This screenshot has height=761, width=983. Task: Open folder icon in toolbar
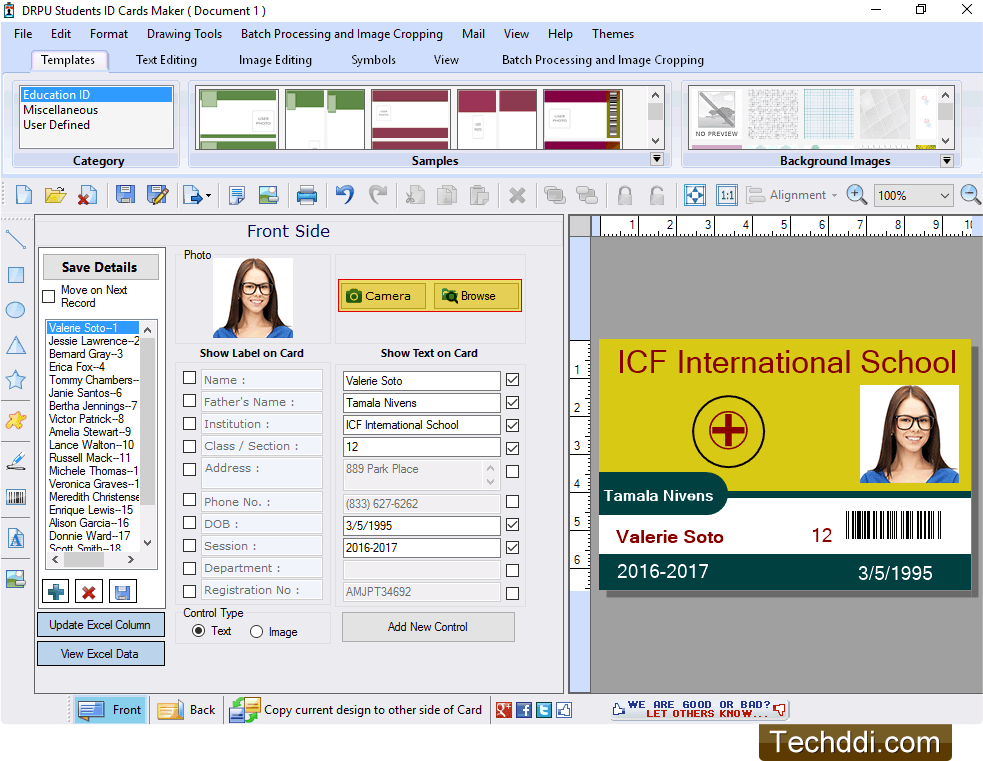(55, 195)
